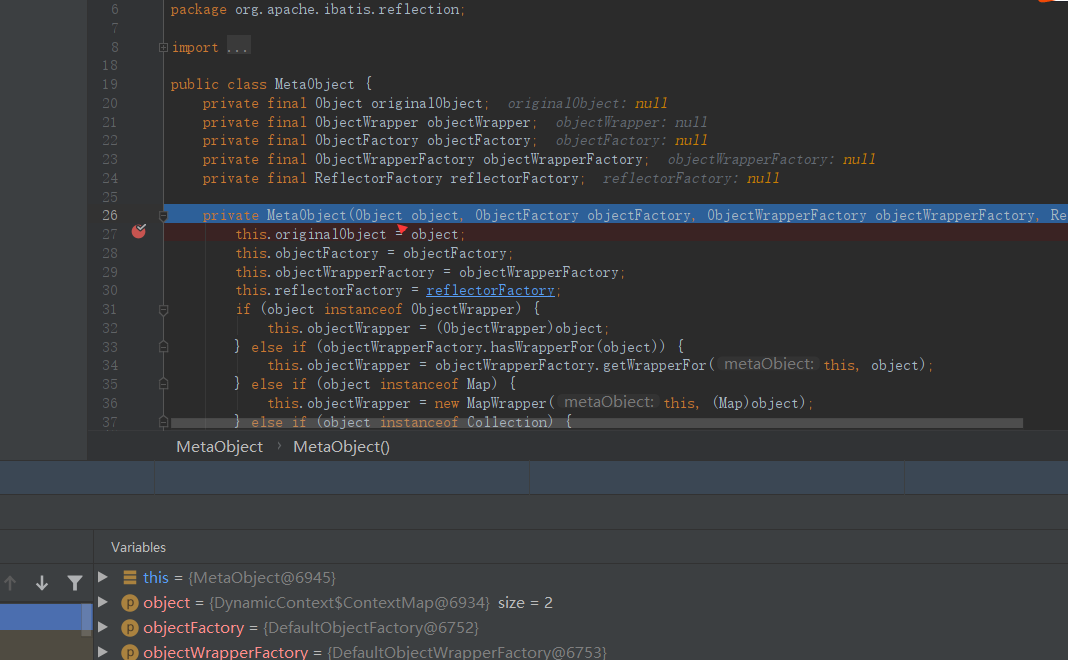Click line number 26 in the gutter
The image size is (1068, 660).
click(x=110, y=215)
